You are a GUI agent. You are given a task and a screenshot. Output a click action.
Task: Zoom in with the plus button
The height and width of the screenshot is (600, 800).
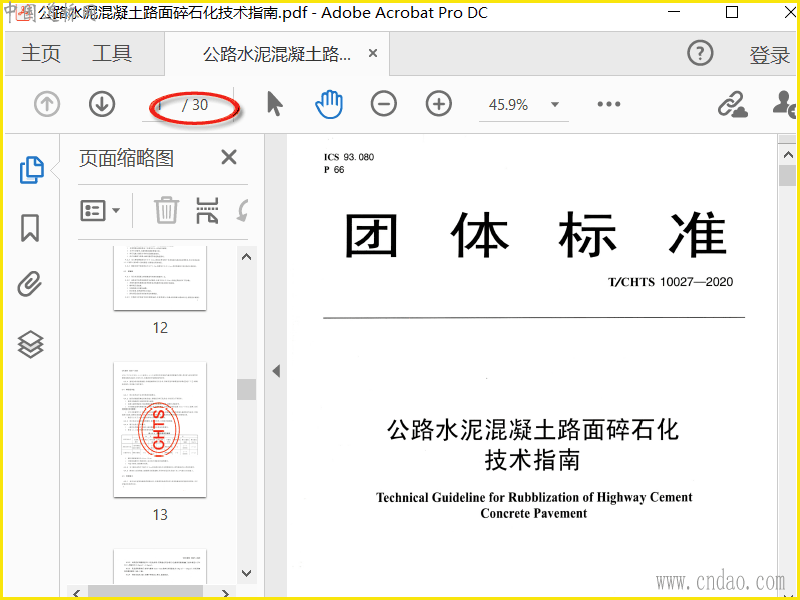[439, 104]
